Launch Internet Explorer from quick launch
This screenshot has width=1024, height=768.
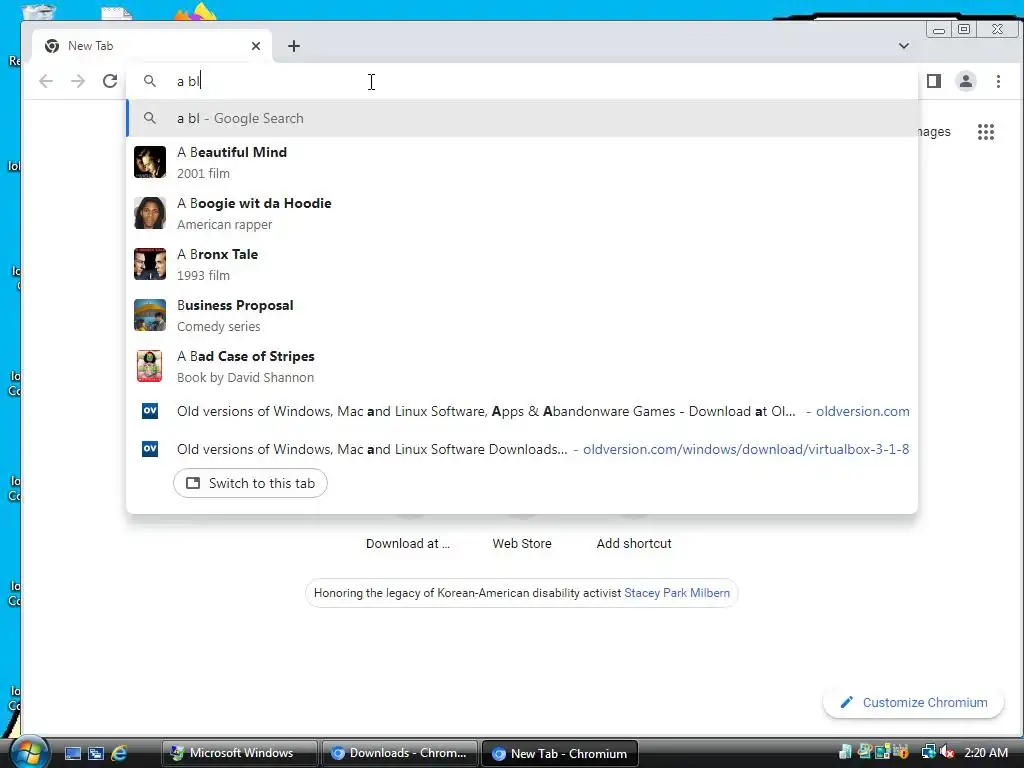[x=119, y=753]
